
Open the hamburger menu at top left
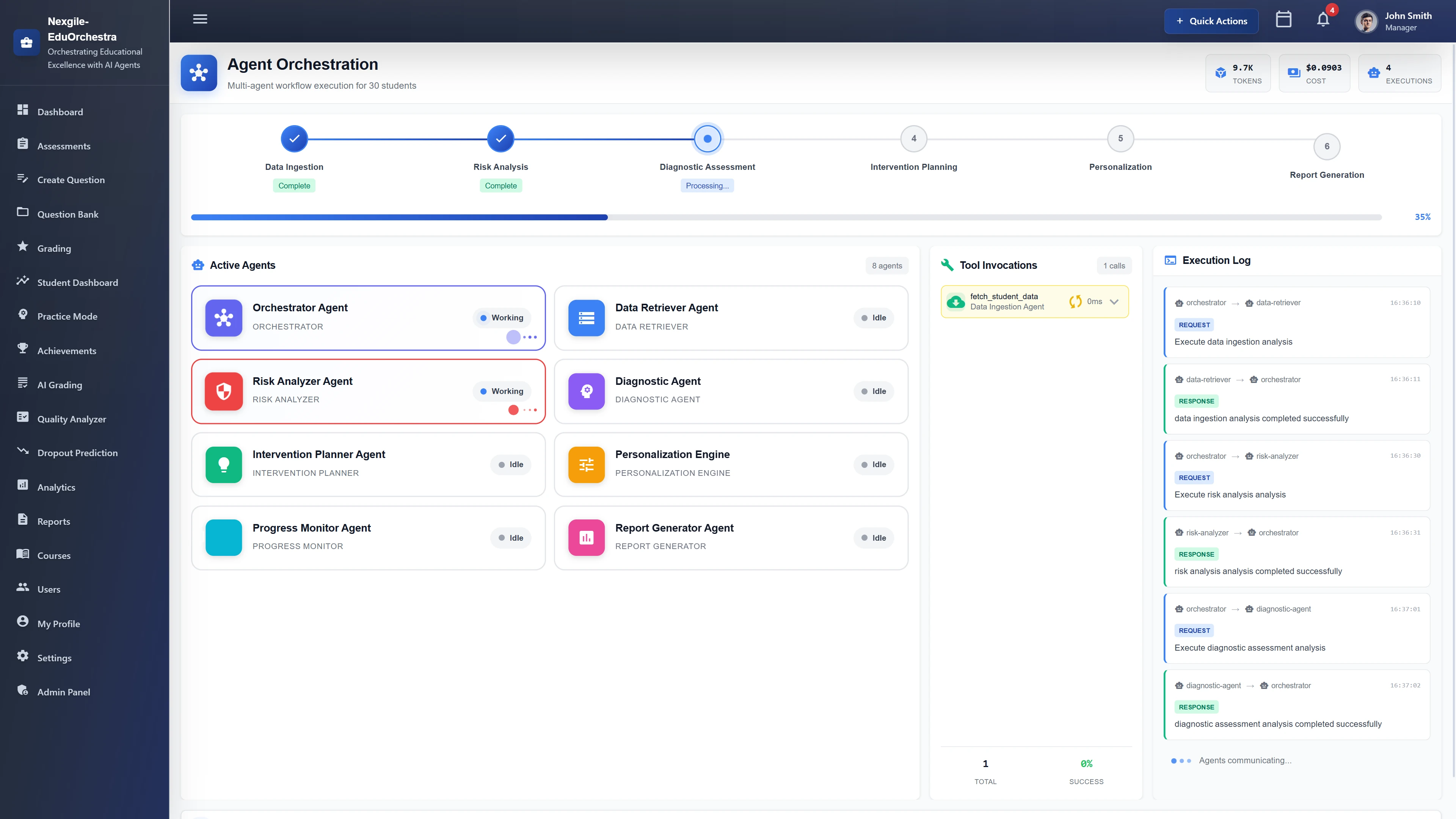point(199,19)
